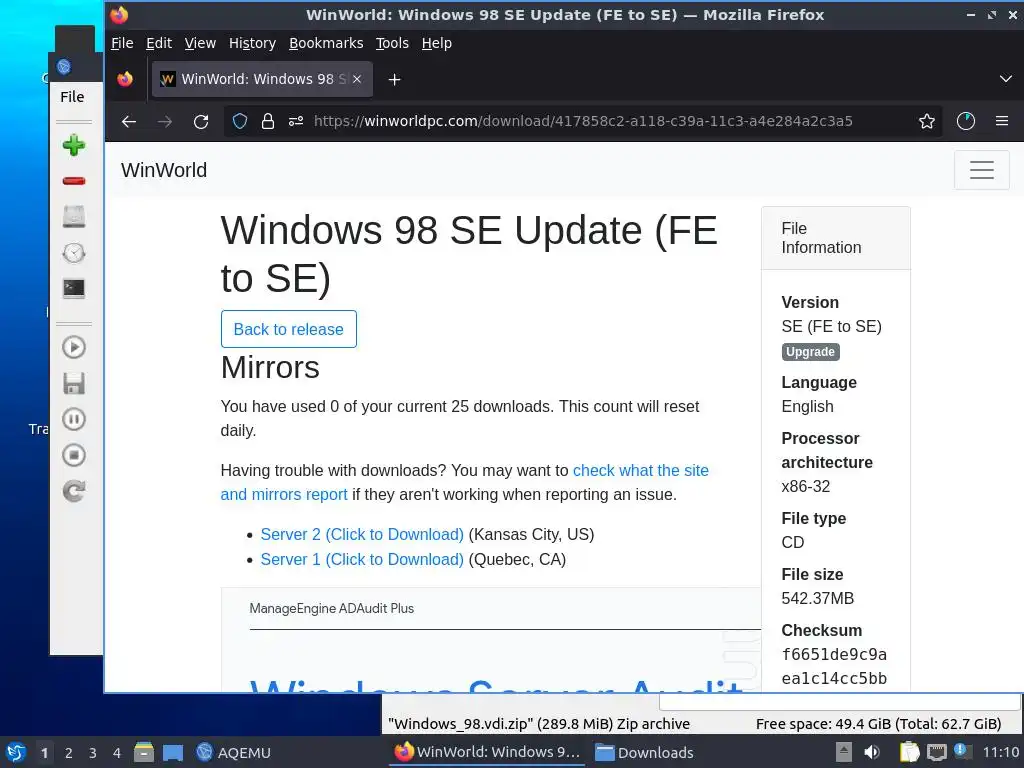Switch to Downloads window in taskbar
Image resolution: width=1024 pixels, height=768 pixels.
click(644, 752)
